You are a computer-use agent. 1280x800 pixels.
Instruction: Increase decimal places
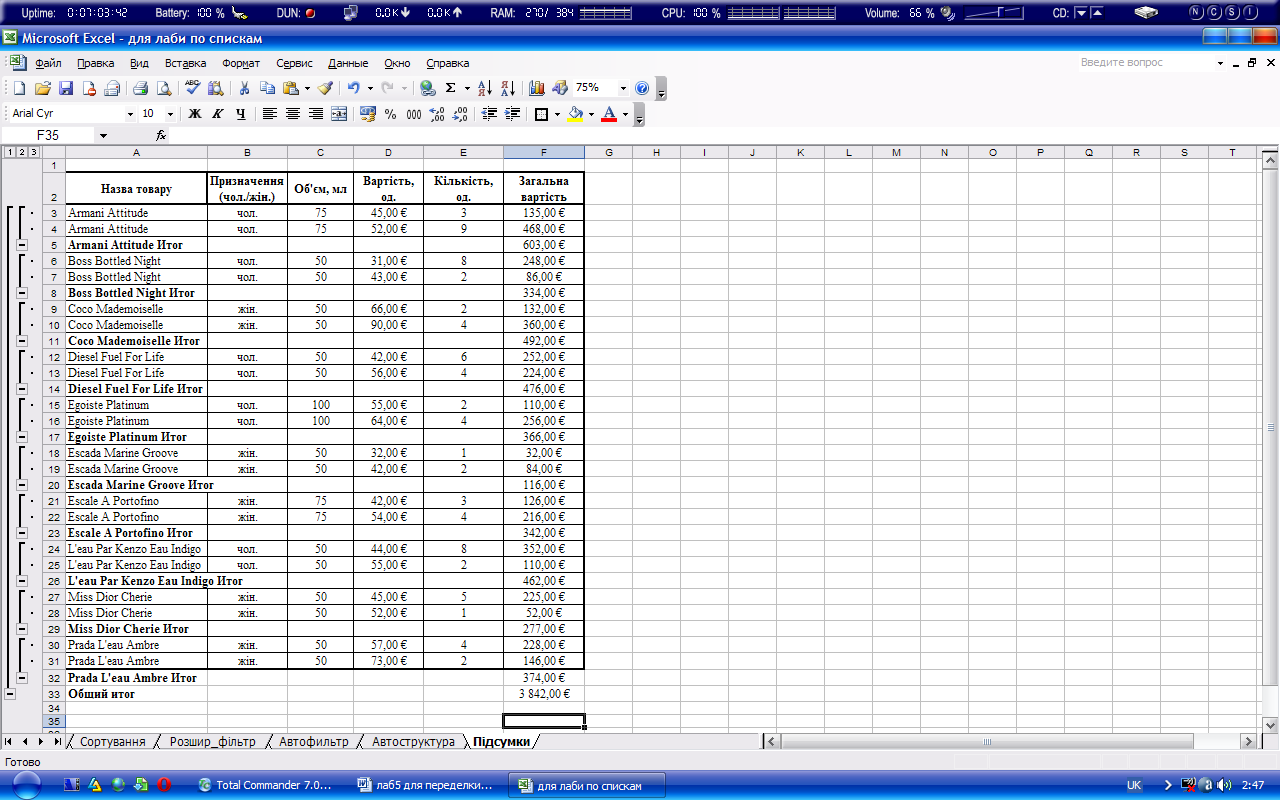(437, 114)
